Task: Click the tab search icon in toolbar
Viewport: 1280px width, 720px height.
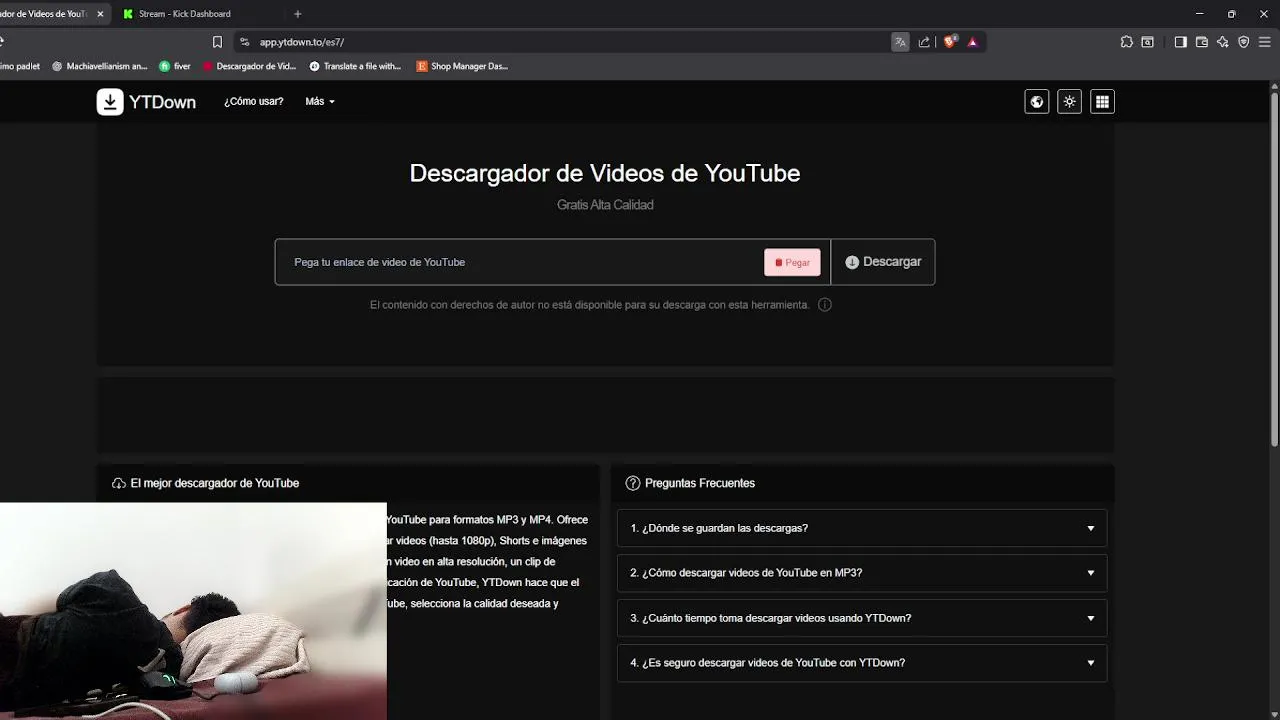Action: click(x=1148, y=42)
